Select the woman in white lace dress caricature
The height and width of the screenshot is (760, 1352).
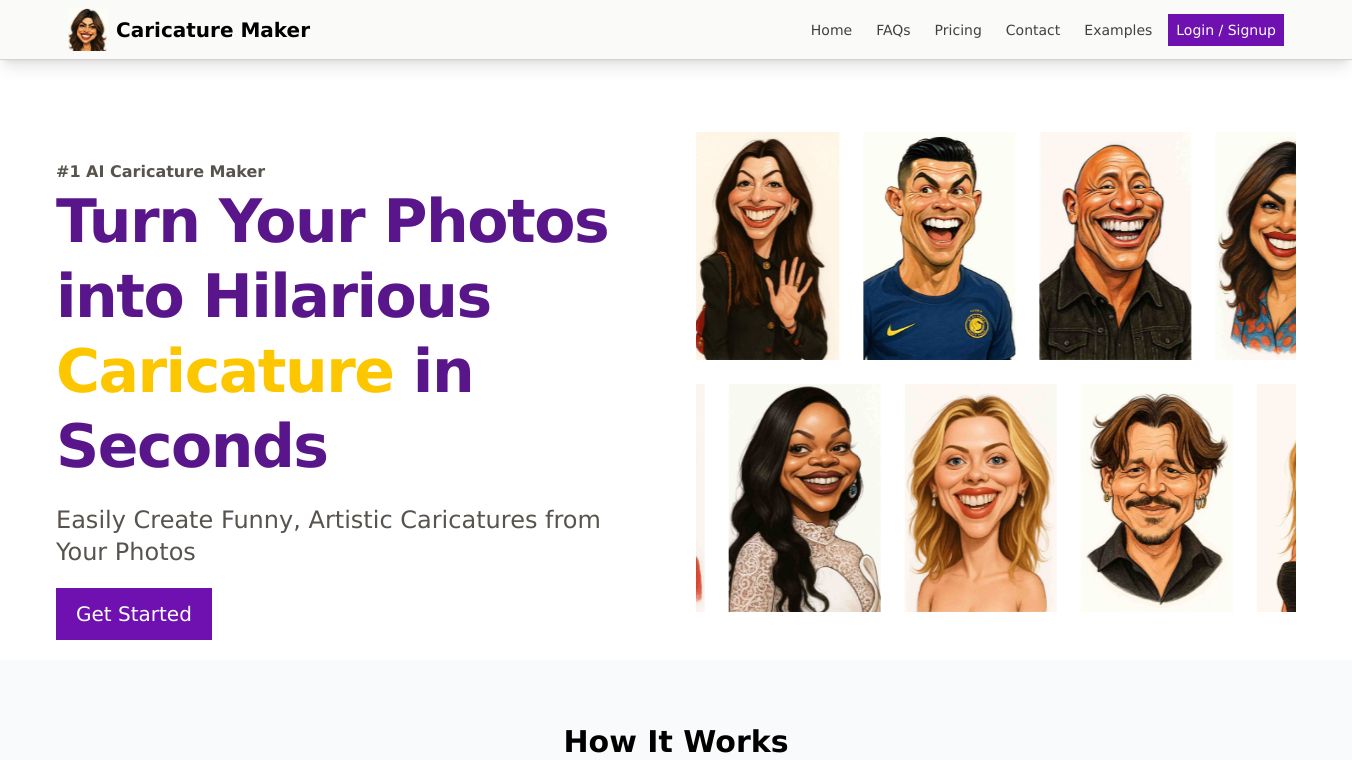tap(805, 498)
